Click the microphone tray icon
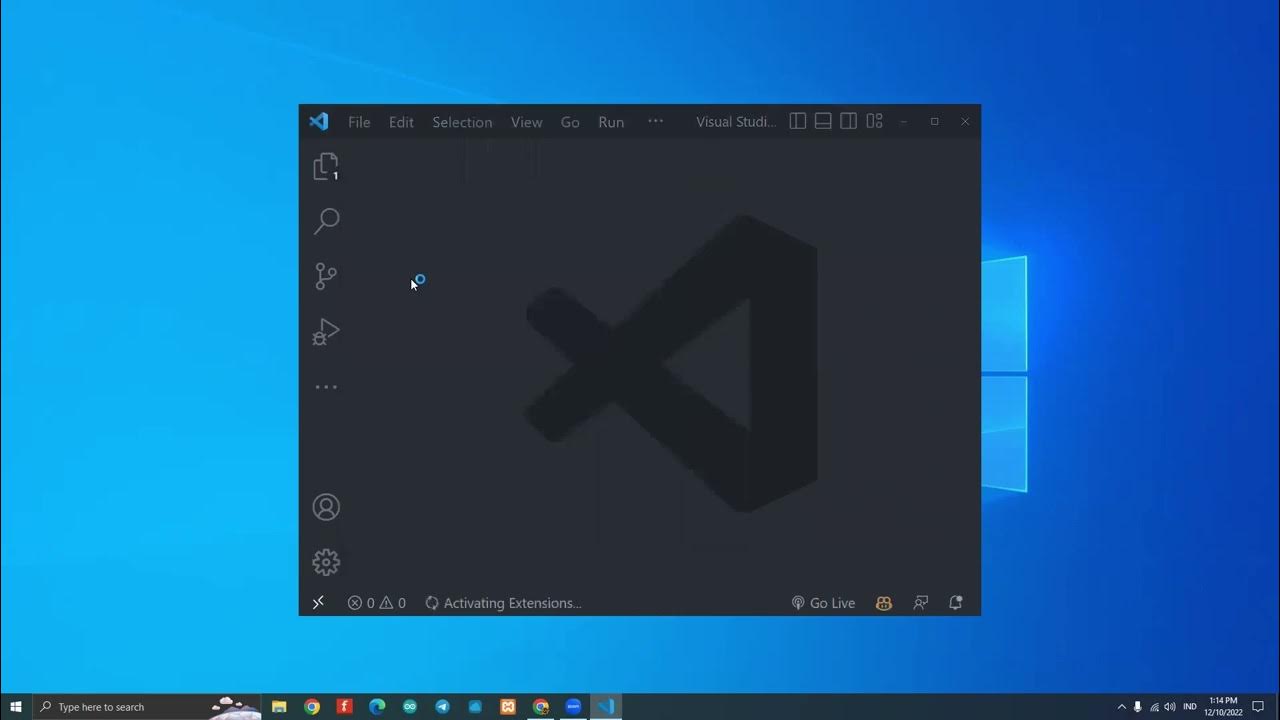1280x720 pixels. point(1137,707)
